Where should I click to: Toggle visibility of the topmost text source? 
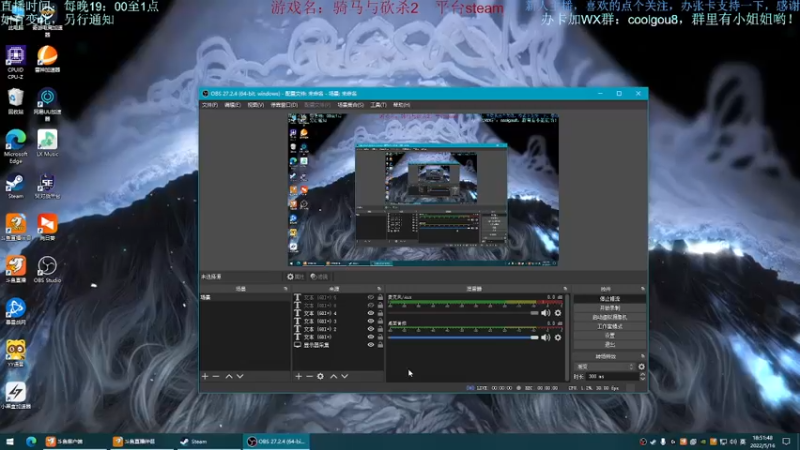point(371,297)
